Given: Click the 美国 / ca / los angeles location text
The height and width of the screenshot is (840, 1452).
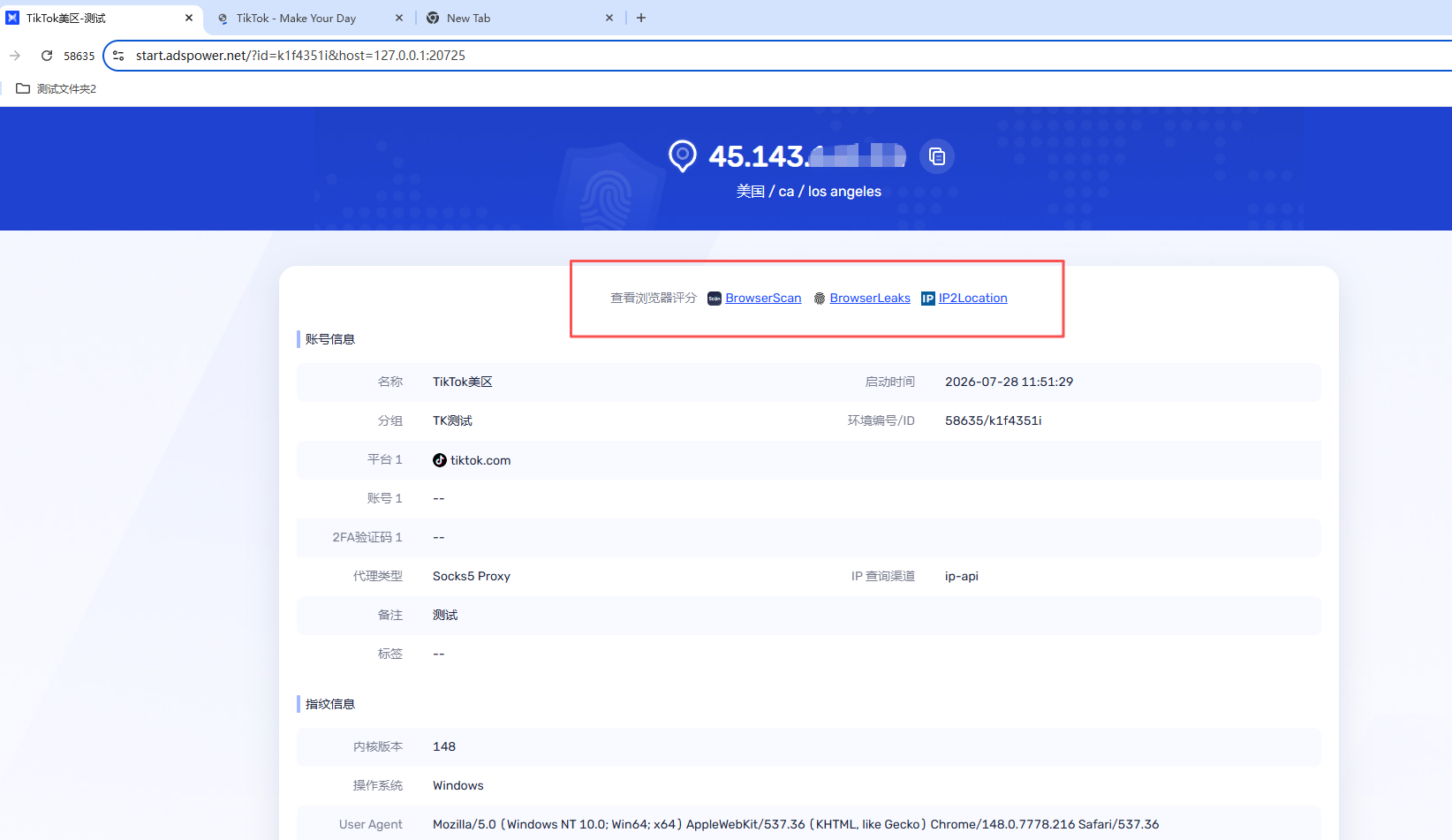Looking at the screenshot, I should (809, 192).
